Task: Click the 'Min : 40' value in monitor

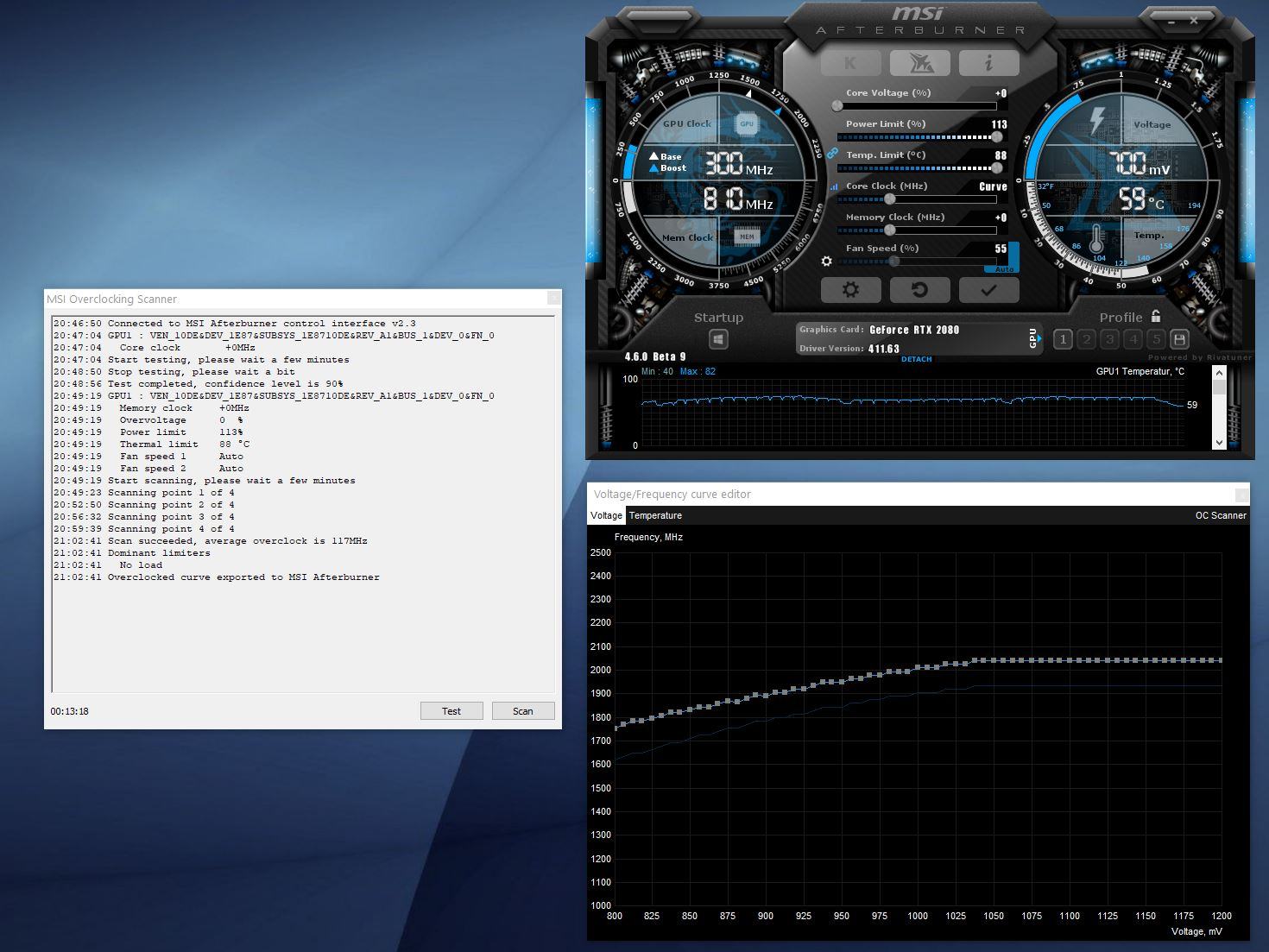Action: point(657,372)
